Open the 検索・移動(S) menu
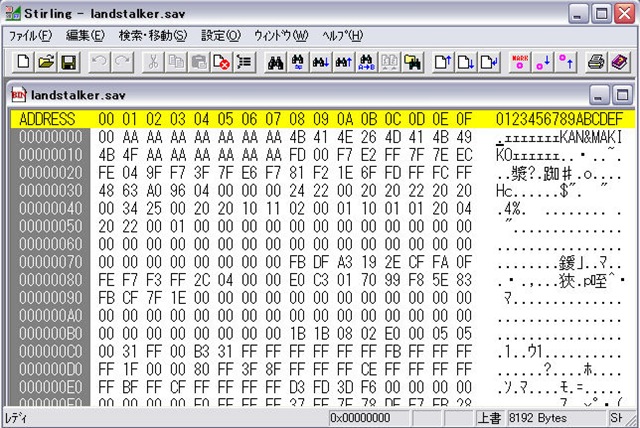 153,36
